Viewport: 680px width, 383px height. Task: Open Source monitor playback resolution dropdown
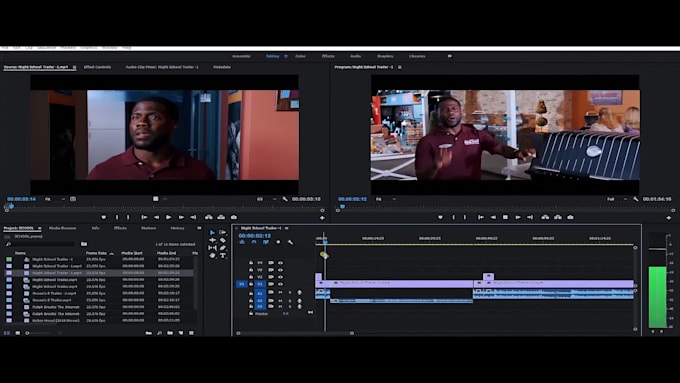click(x=266, y=199)
